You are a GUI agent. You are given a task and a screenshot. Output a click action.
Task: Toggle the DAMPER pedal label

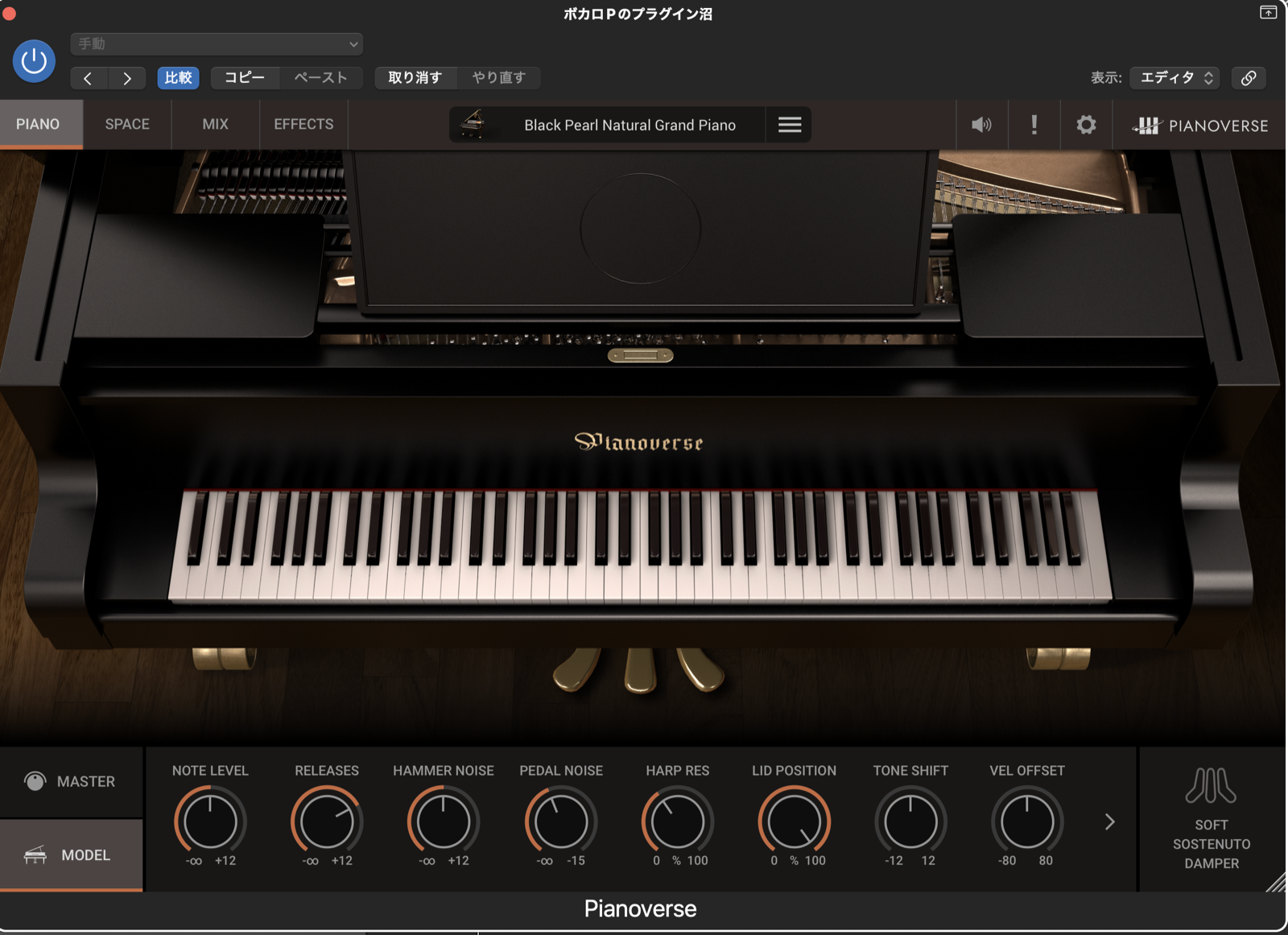(x=1211, y=863)
